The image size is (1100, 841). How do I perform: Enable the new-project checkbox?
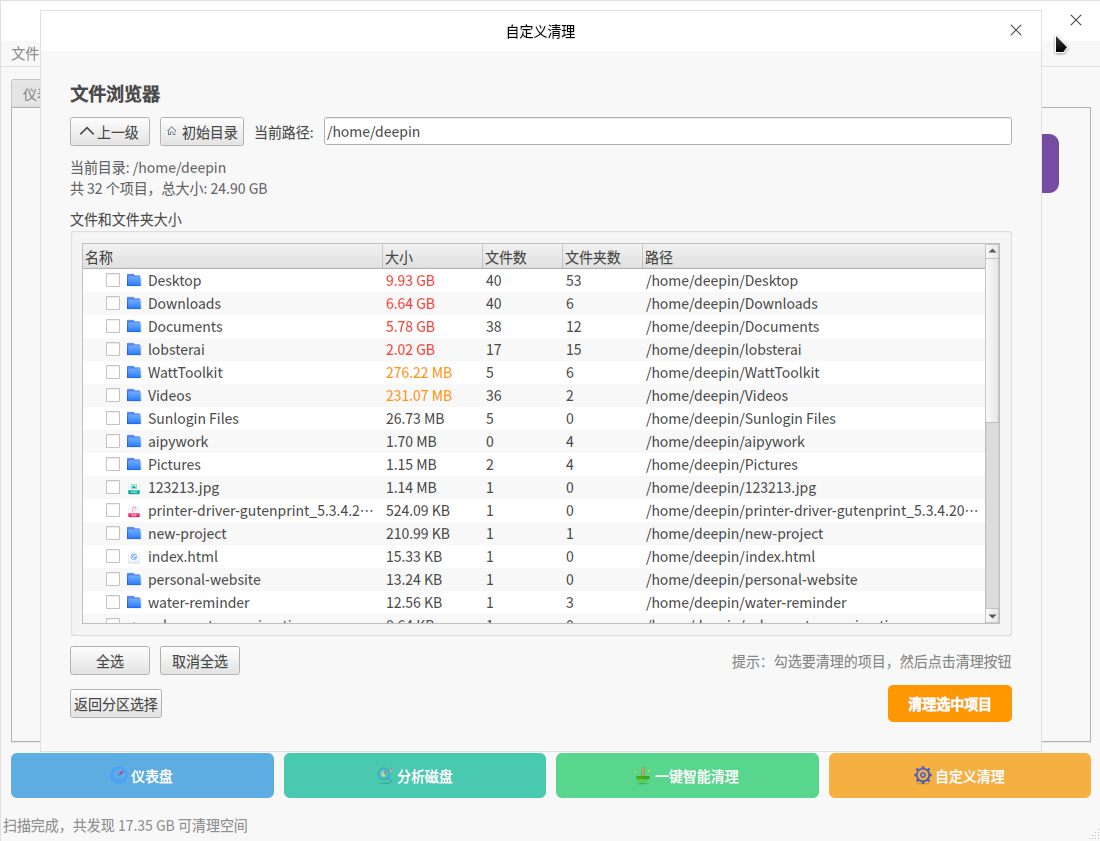click(x=114, y=534)
